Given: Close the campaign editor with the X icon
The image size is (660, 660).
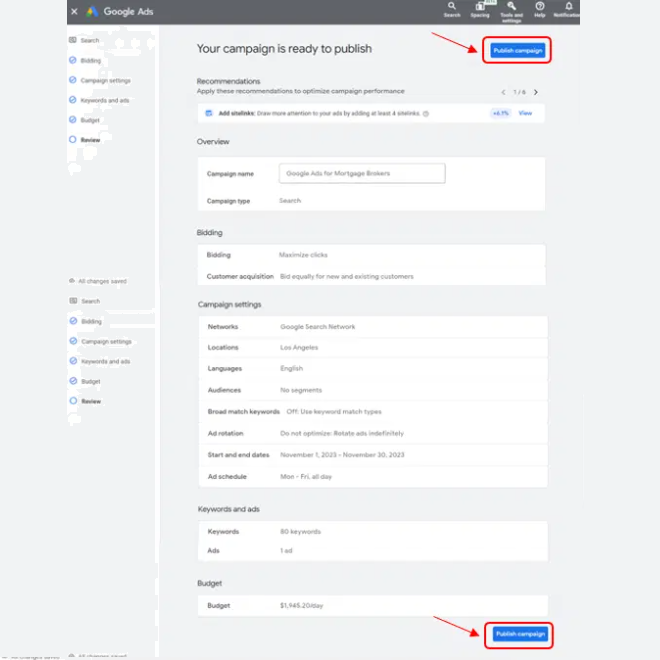Looking at the screenshot, I should [x=74, y=11].
